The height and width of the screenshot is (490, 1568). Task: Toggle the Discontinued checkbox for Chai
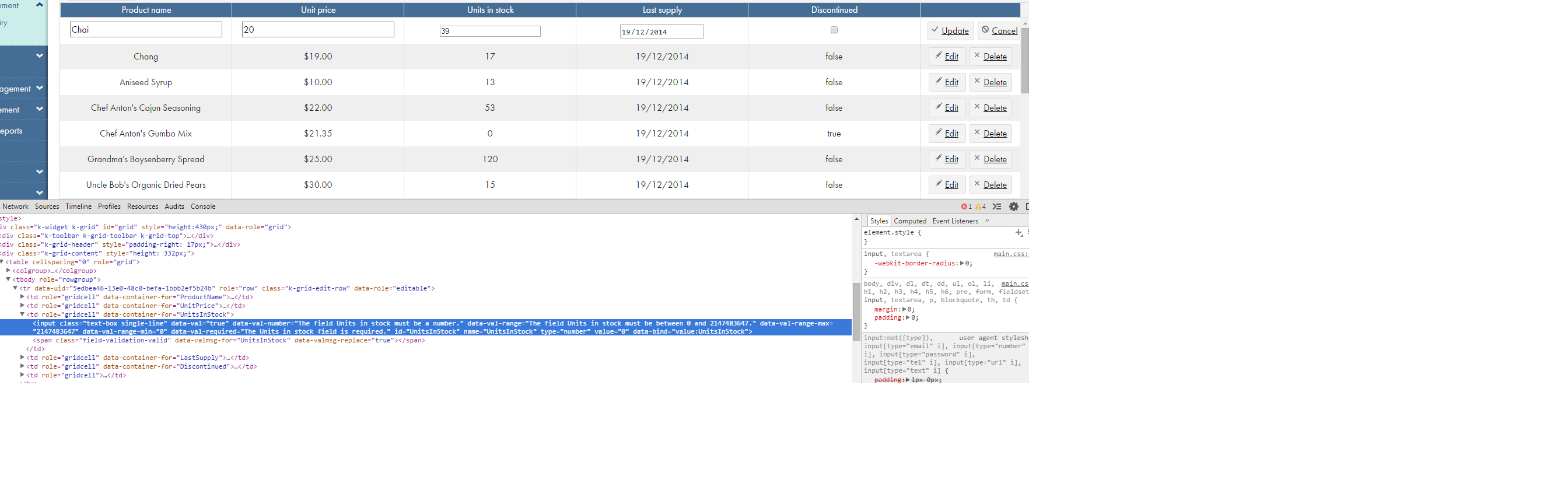coord(834,30)
